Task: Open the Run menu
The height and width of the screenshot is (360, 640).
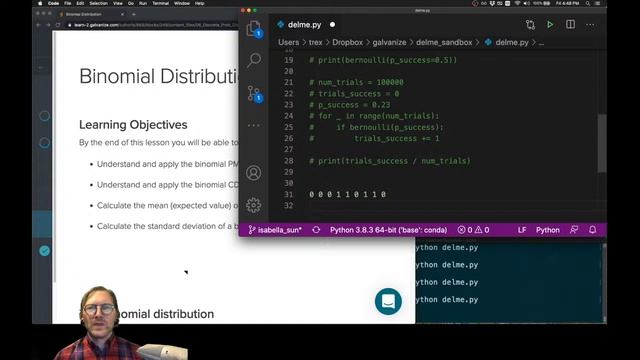Action: (x=143, y=3)
